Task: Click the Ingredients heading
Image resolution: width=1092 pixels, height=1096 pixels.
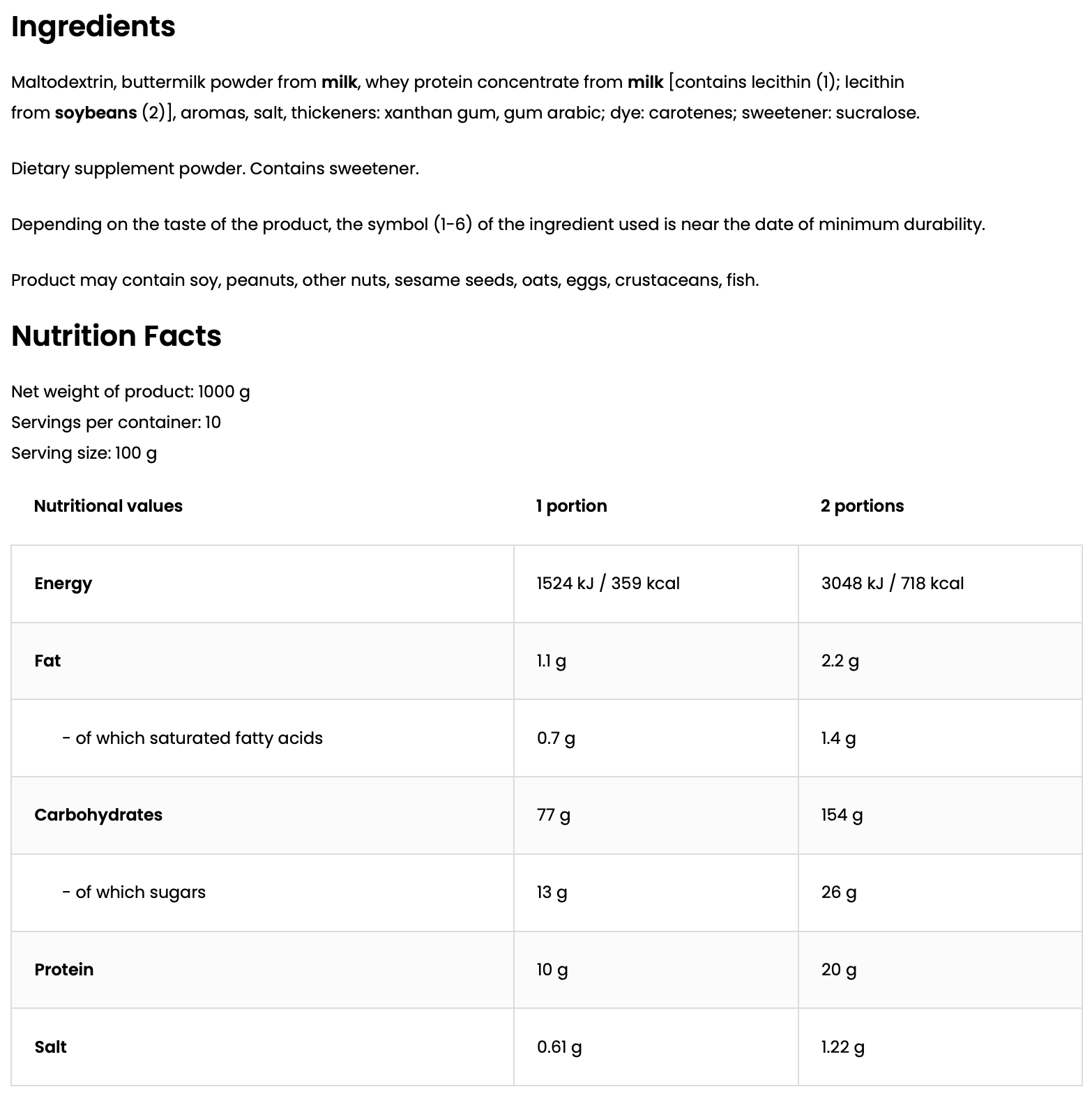Action: (x=93, y=26)
